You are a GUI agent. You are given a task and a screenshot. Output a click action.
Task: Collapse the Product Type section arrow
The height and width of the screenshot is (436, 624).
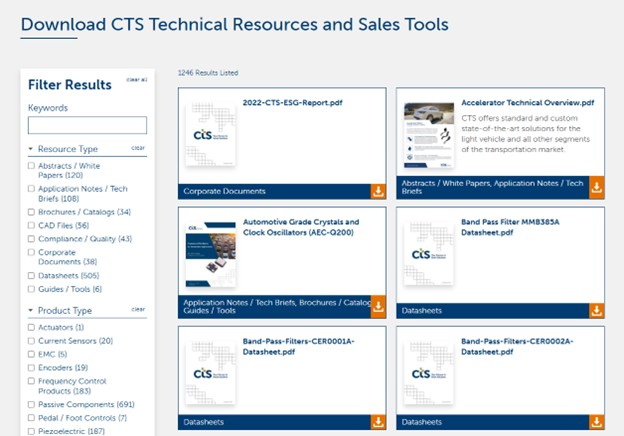click(x=31, y=310)
